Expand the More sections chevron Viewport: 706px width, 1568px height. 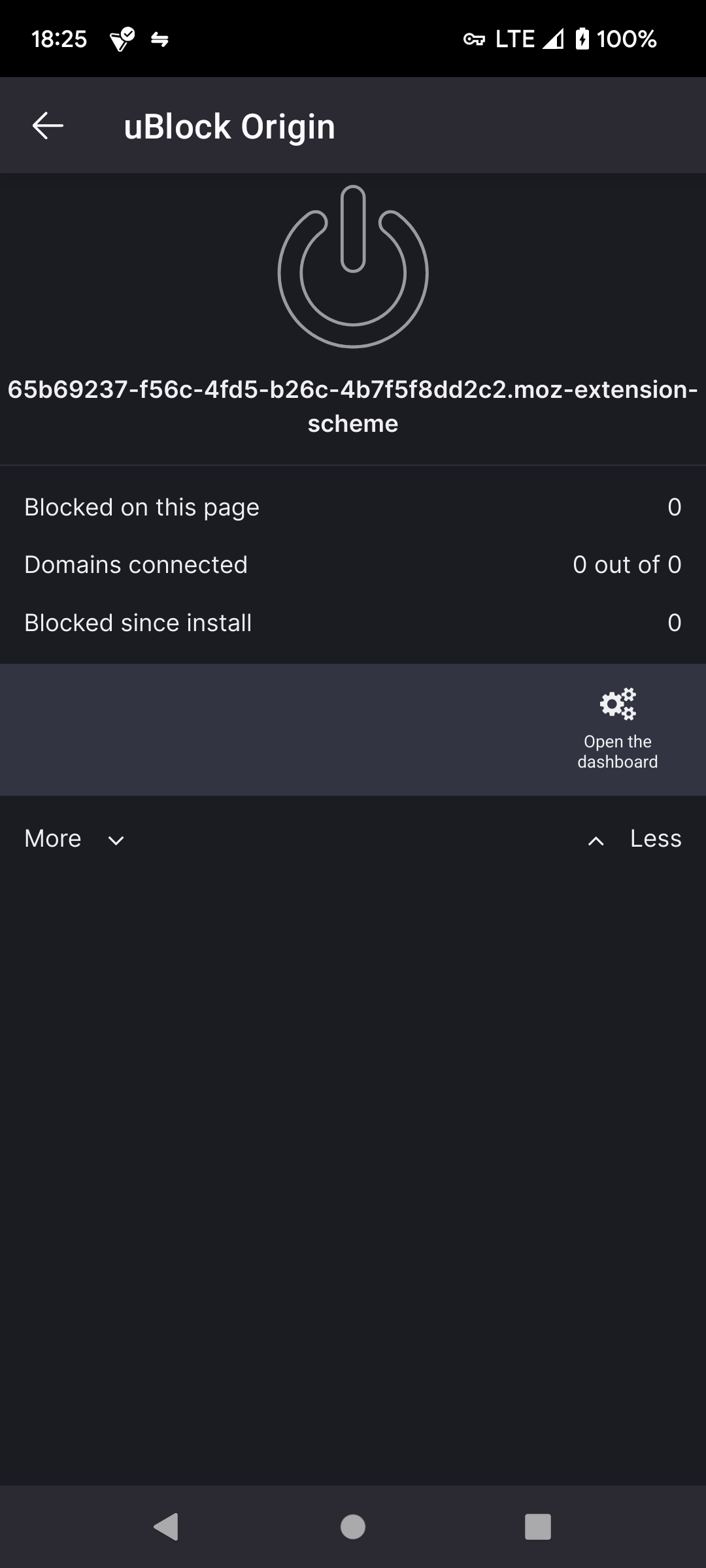[116, 840]
